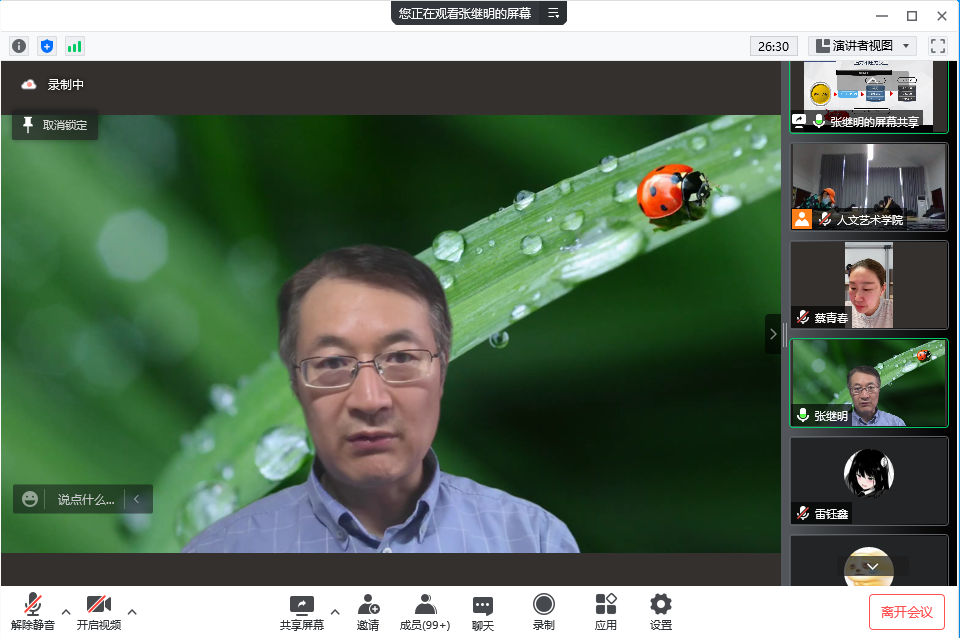Screen dimensions: 960x638
Task: Open 设置 settings gear
Action: (660, 611)
